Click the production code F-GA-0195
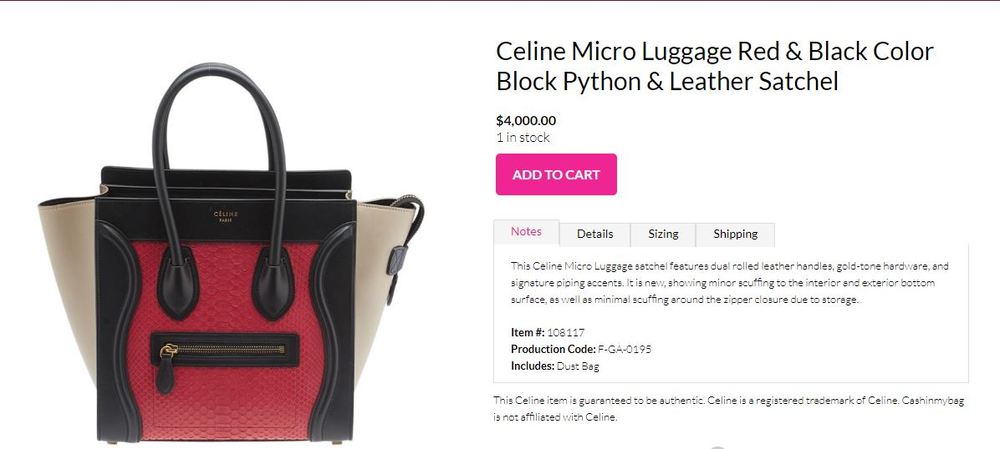1000x449 pixels. click(x=624, y=349)
